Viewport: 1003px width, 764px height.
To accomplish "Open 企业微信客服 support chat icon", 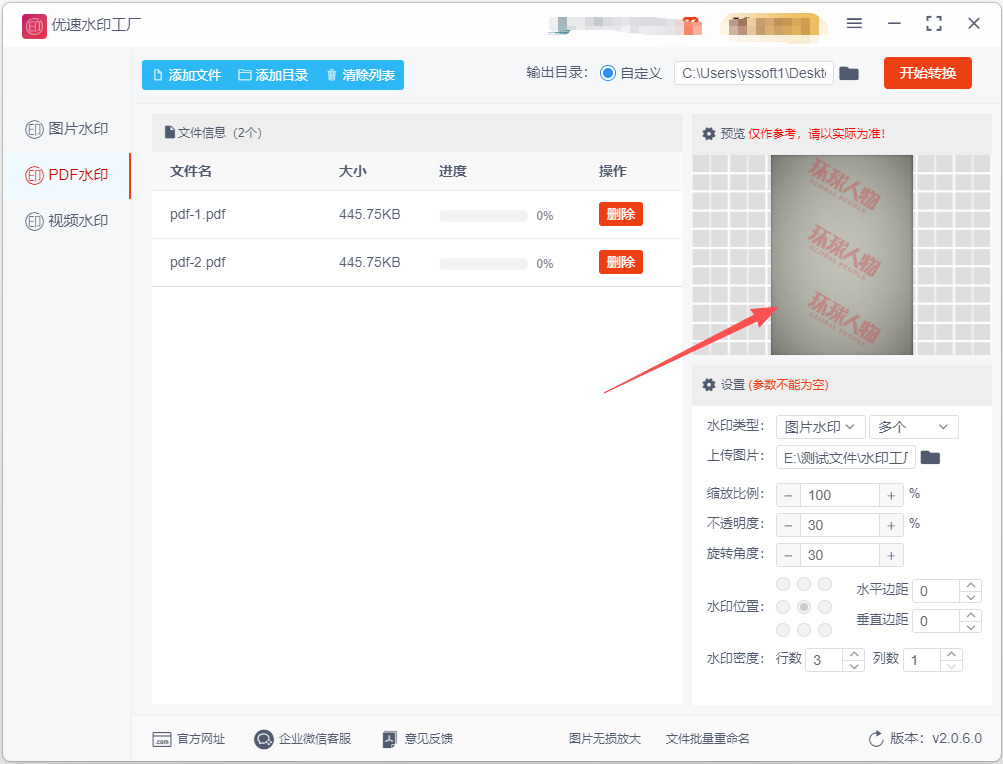I will pyautogui.click(x=264, y=739).
